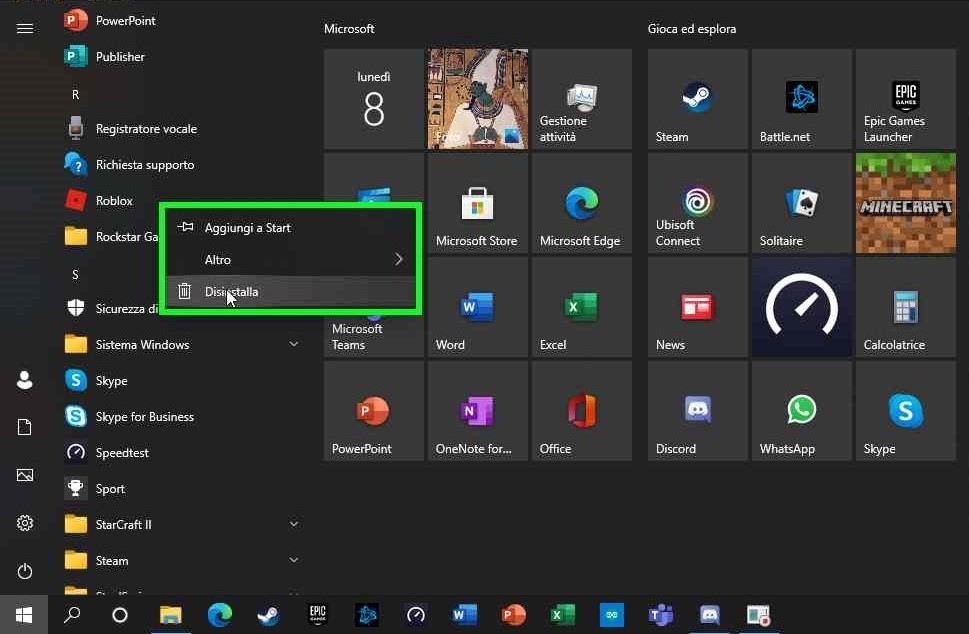969x634 pixels.
Task: Open the Pictures shortcut in Start rail
Action: point(25,475)
